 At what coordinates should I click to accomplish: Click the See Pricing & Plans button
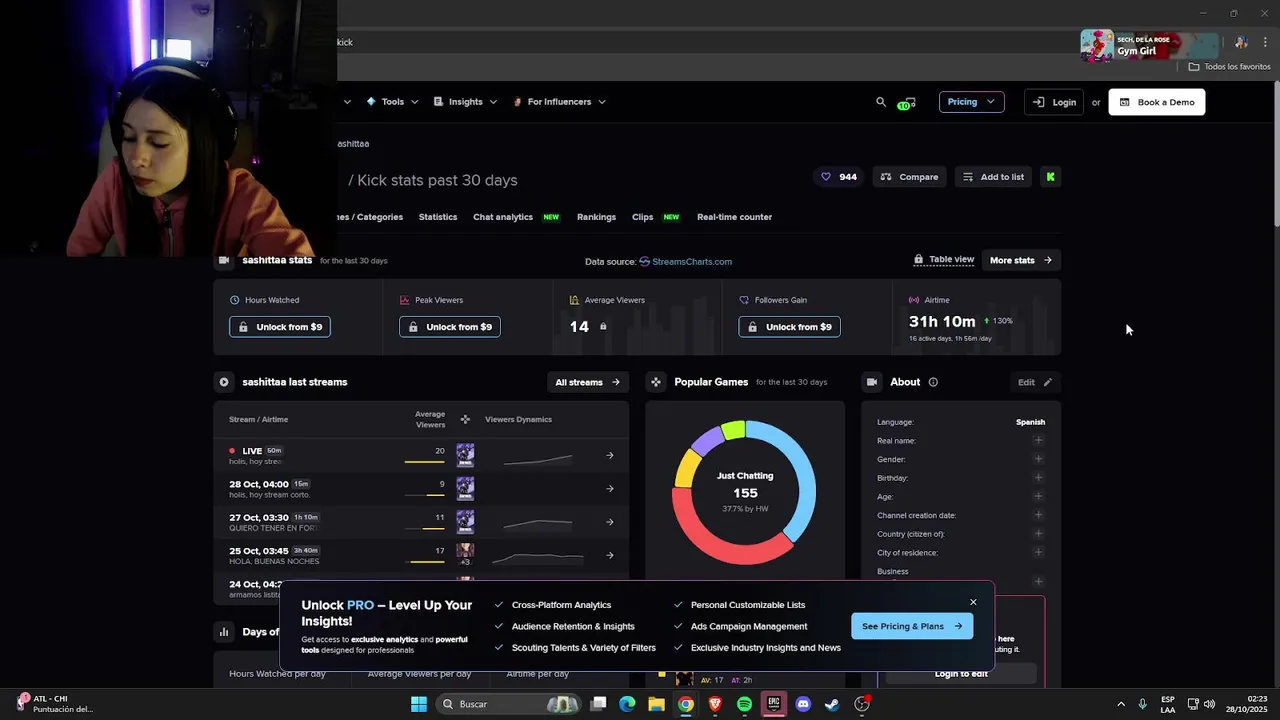[x=912, y=626]
